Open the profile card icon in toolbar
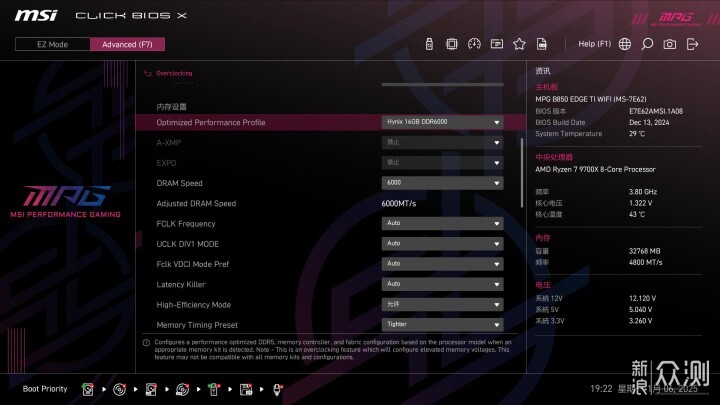 coord(497,44)
